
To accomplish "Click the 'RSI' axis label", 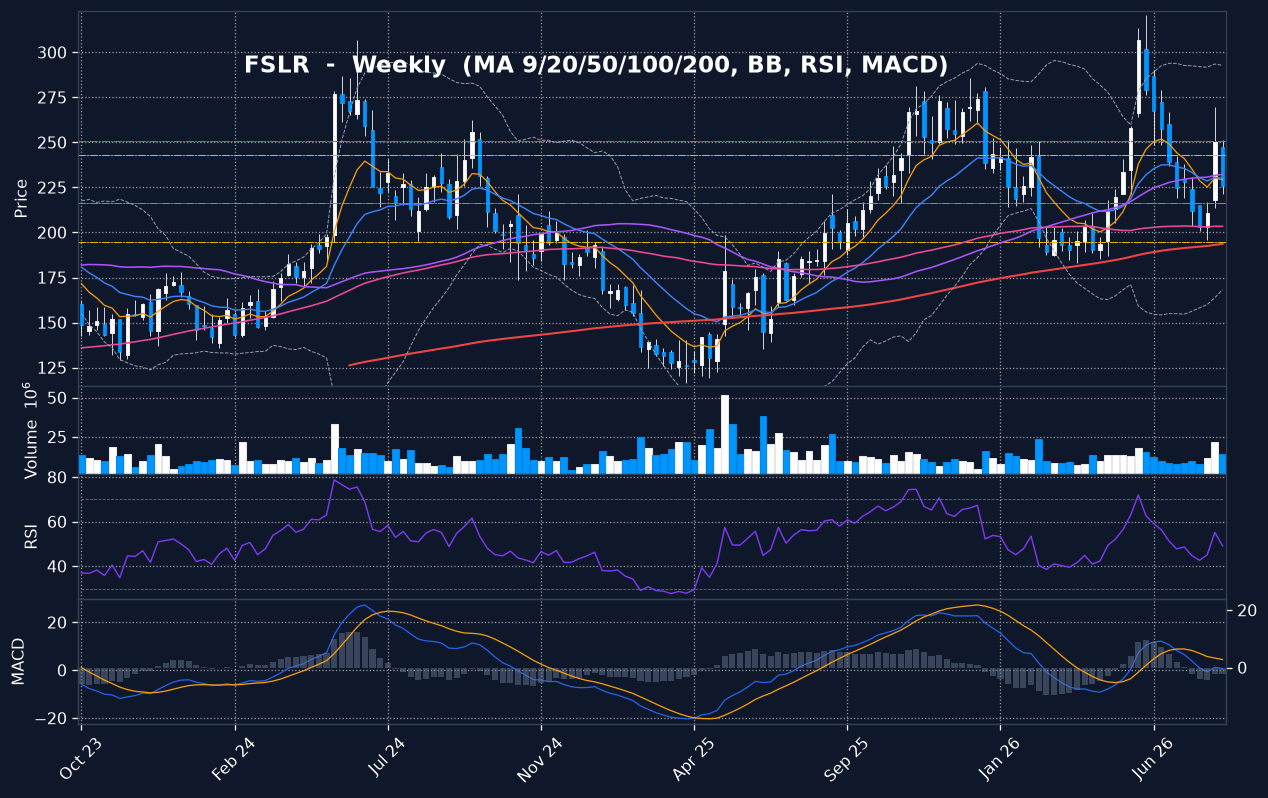I will tap(30, 538).
